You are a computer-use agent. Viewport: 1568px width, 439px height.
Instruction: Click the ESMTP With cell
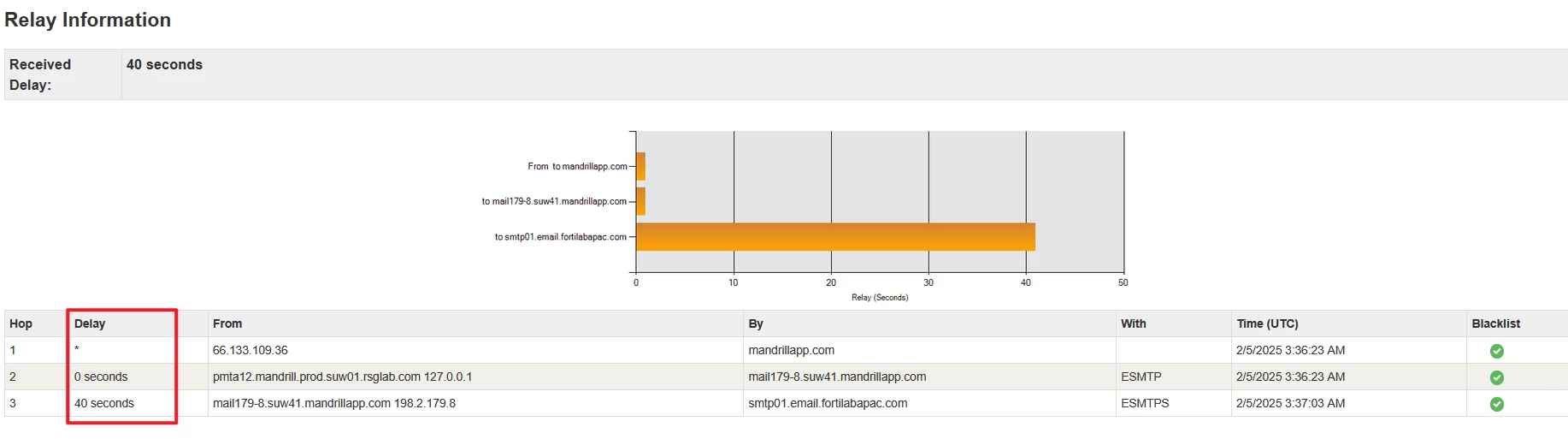coord(1141,377)
